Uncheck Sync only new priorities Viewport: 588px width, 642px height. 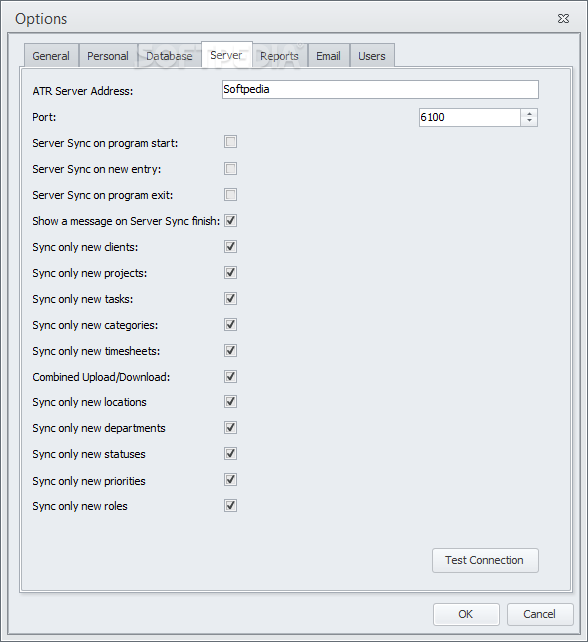(x=231, y=479)
